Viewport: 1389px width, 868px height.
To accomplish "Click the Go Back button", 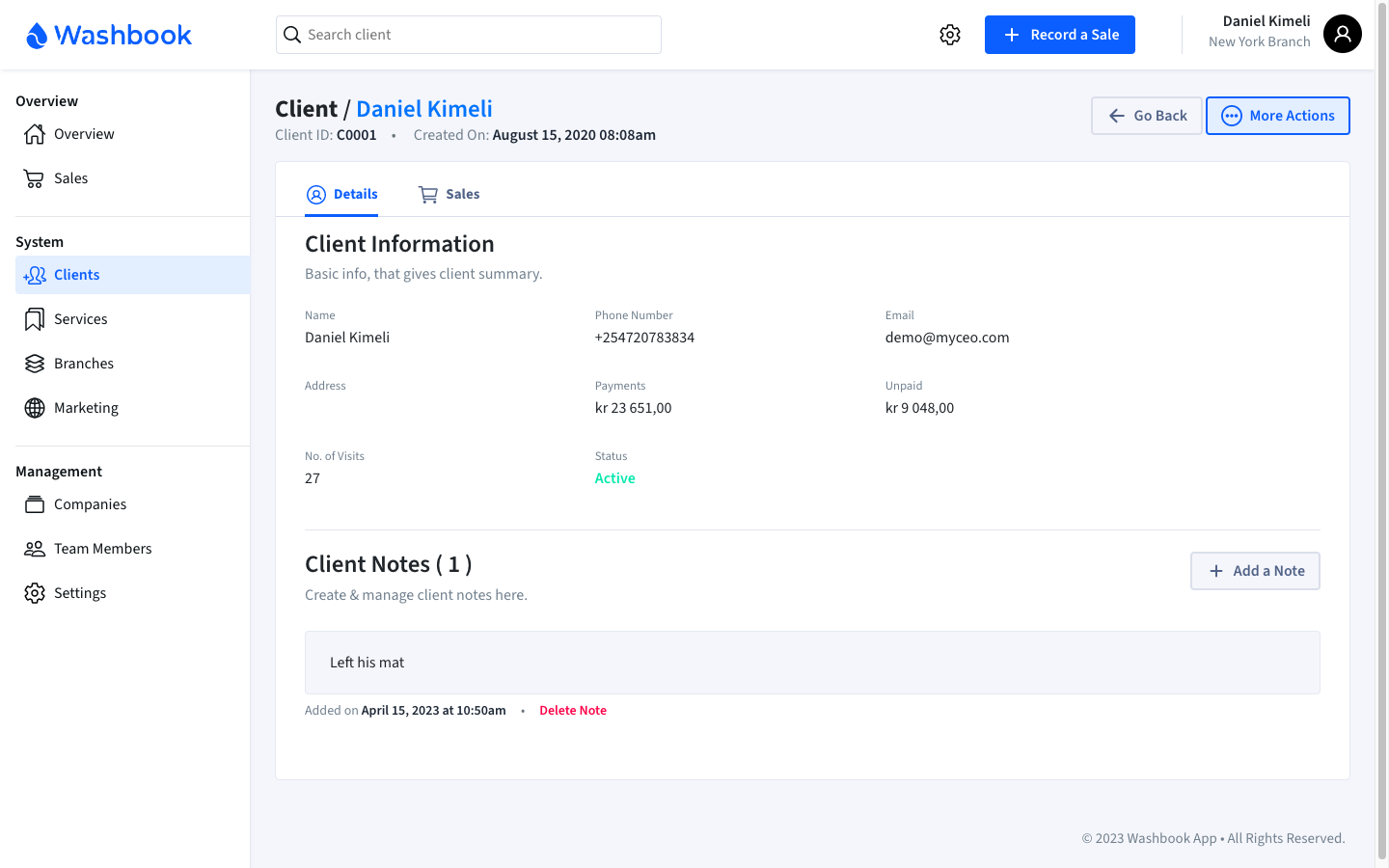I will (x=1146, y=115).
